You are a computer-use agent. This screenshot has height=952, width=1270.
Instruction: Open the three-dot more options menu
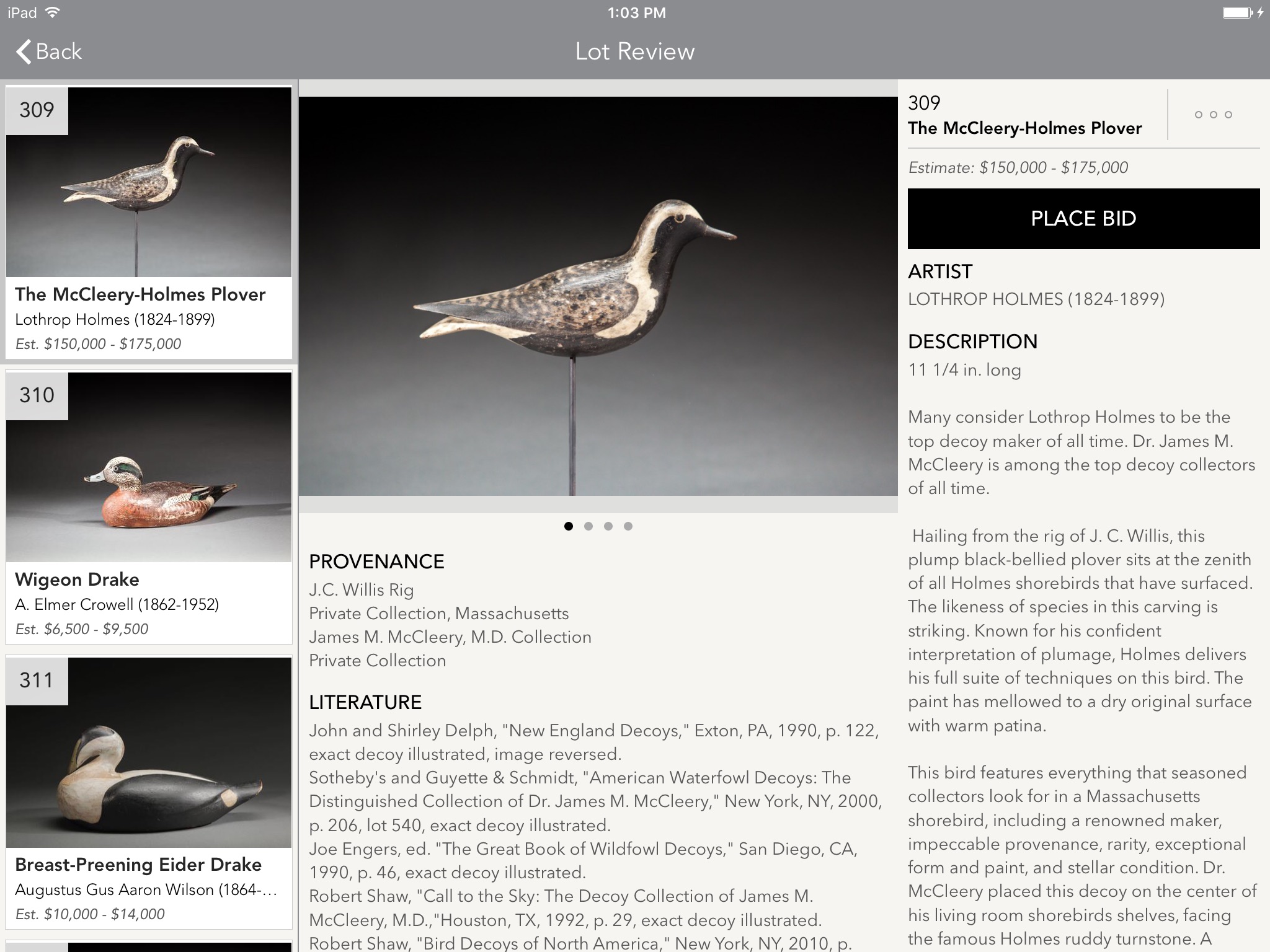click(x=1213, y=115)
